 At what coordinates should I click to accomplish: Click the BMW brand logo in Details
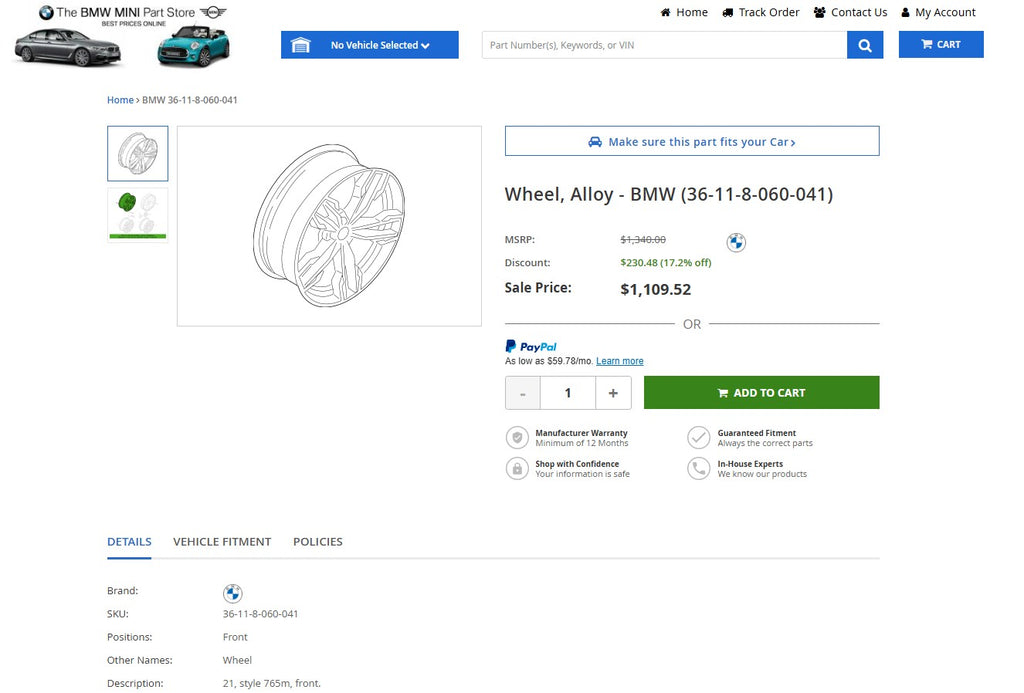coord(232,593)
